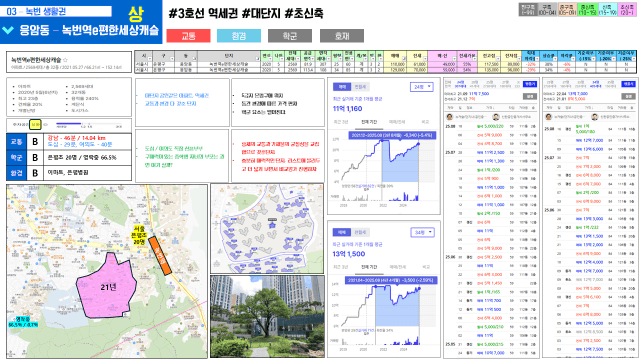
Task: Click the filter arrow in 단지 column header
Action: coord(257,59)
